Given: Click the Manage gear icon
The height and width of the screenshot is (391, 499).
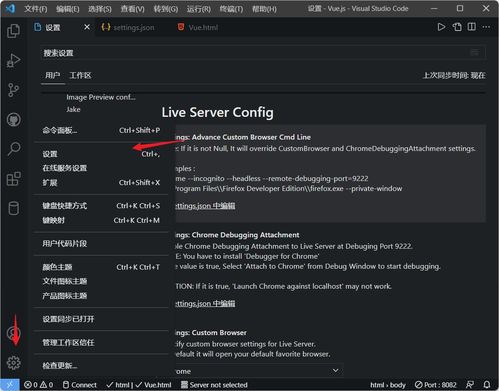Looking at the screenshot, I should click(x=13, y=362).
